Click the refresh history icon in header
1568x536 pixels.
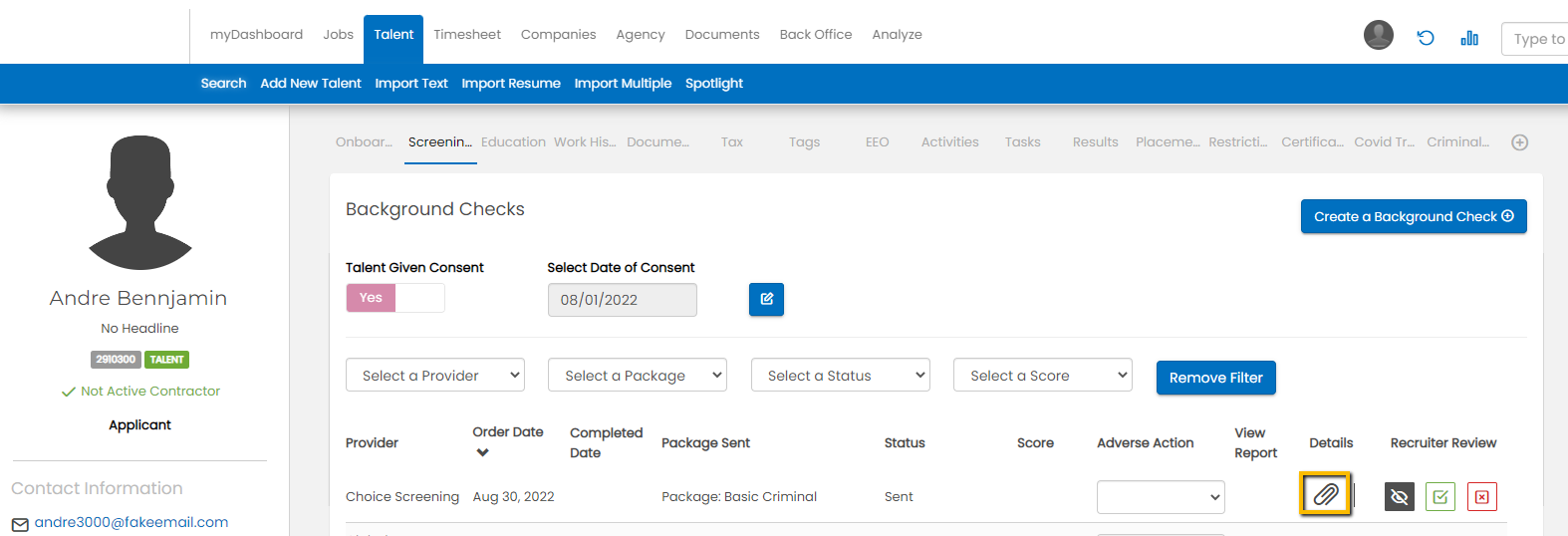pos(1426,38)
